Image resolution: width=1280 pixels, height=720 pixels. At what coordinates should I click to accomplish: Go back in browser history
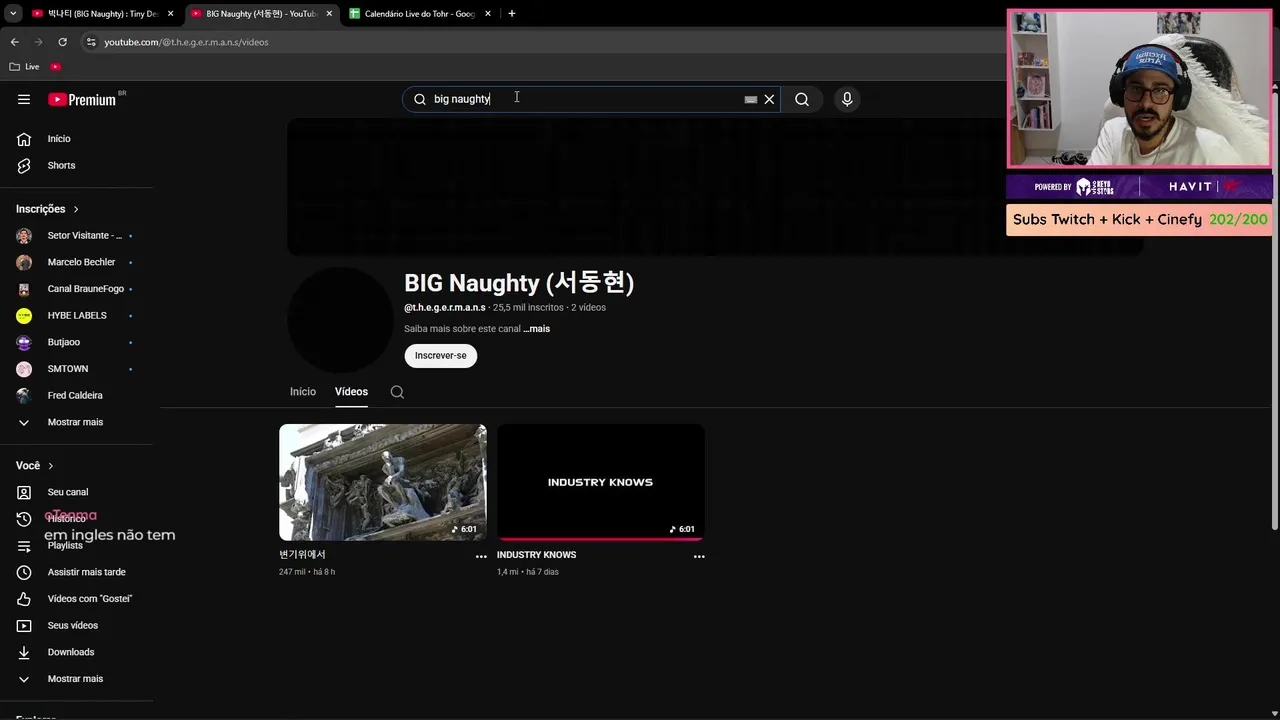[x=15, y=42]
